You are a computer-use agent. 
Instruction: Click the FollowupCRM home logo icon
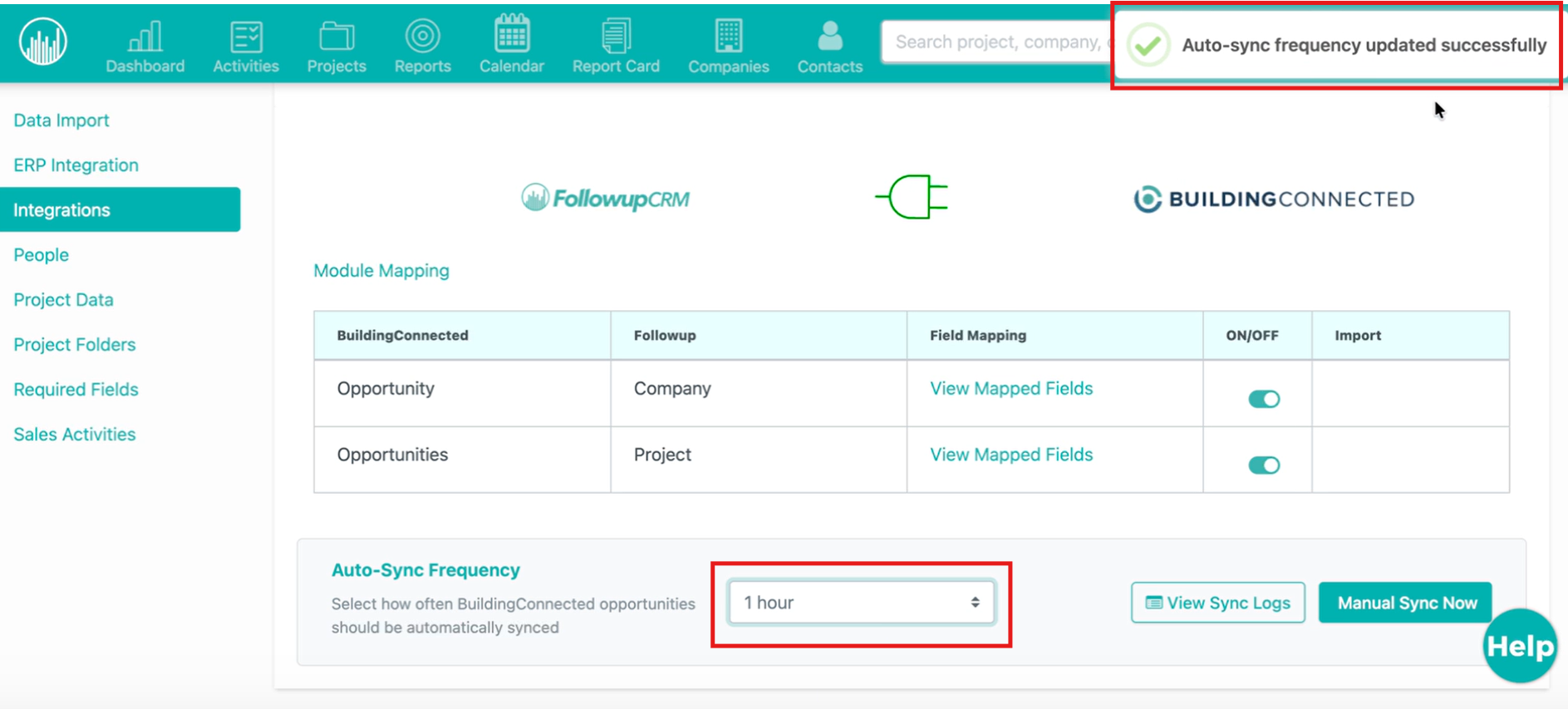(x=43, y=42)
